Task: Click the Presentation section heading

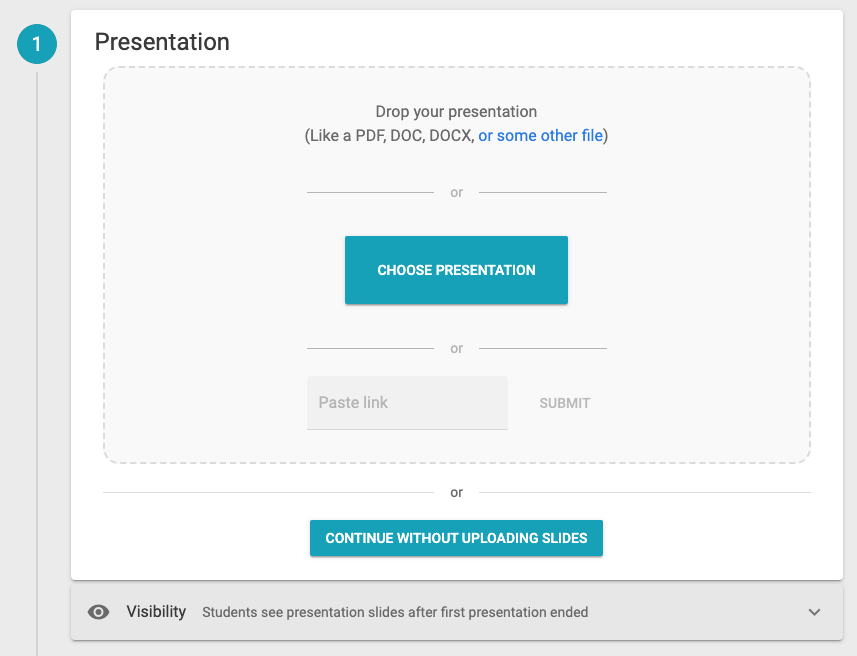Action: (x=162, y=42)
